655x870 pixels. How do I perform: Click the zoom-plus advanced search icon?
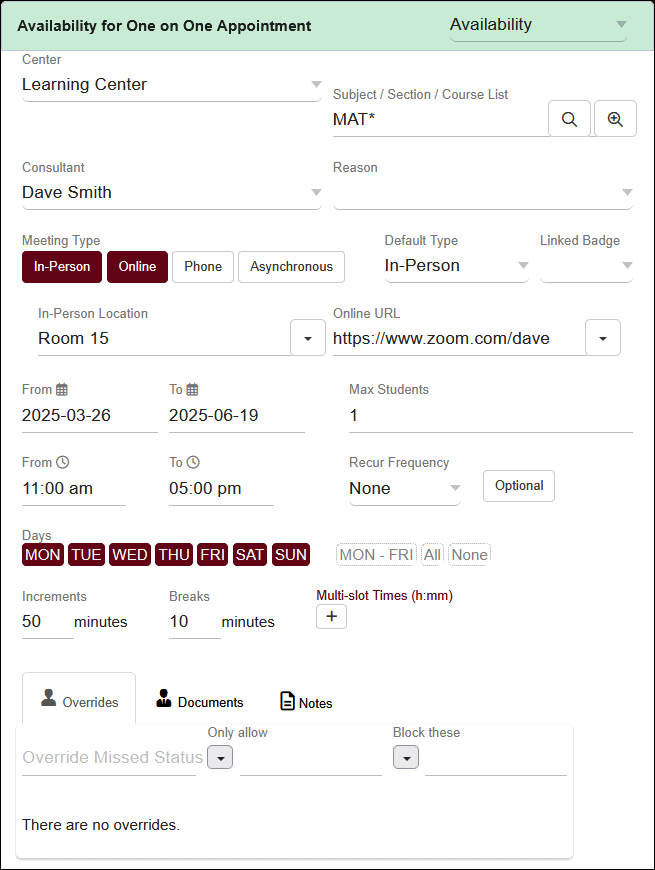(x=615, y=119)
